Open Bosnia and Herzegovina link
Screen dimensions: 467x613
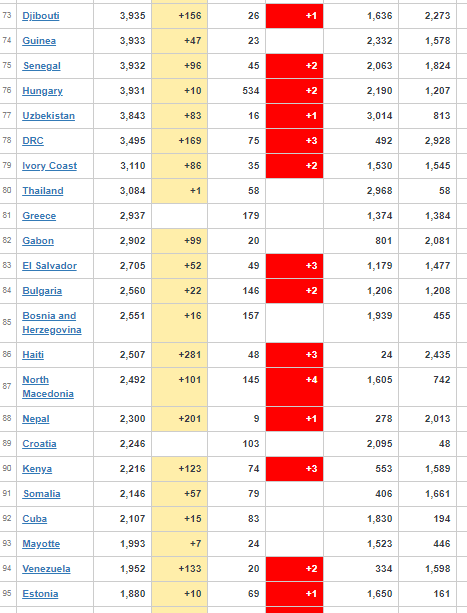(x=52, y=323)
